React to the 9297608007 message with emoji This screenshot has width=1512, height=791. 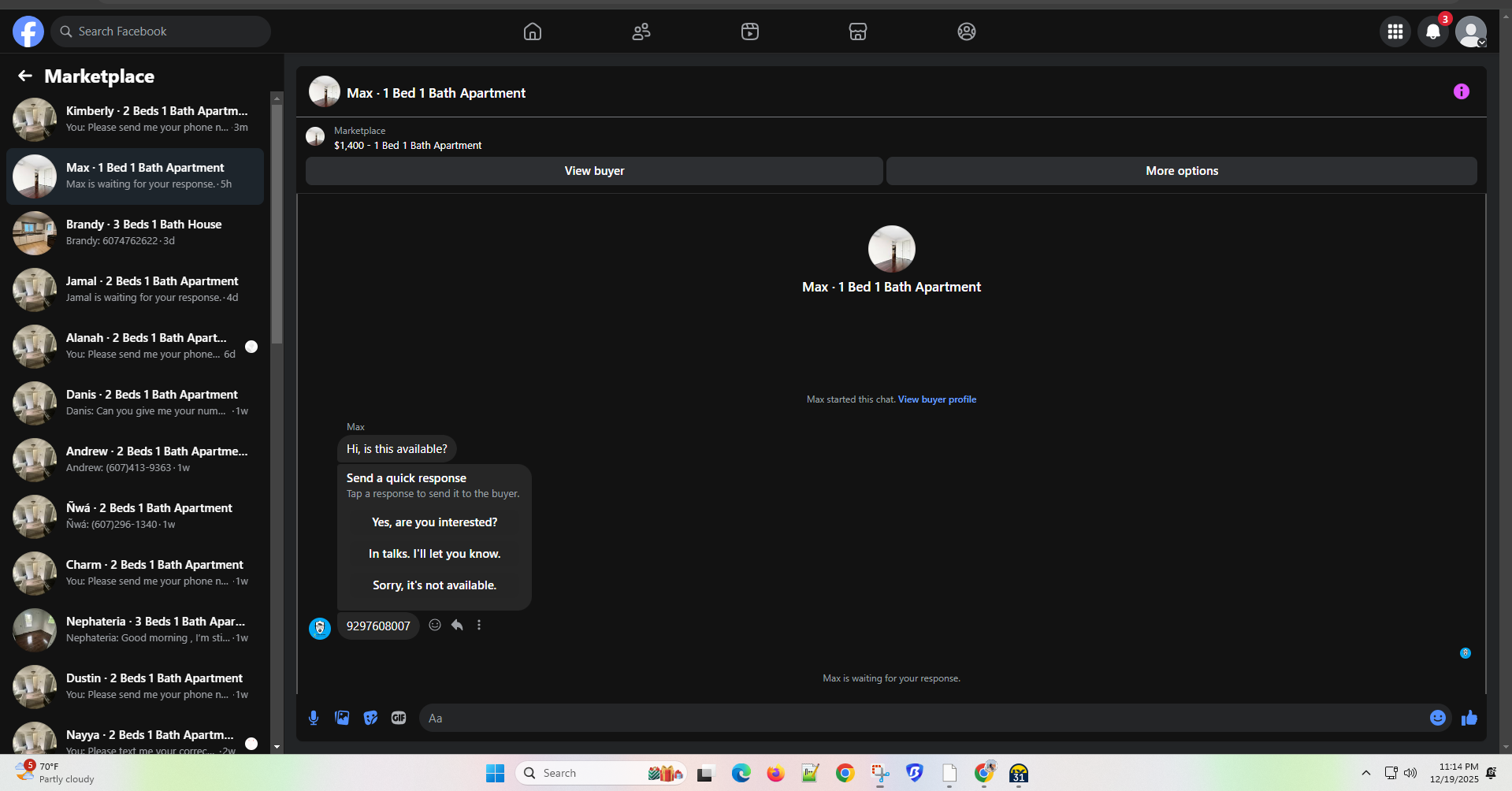tap(435, 625)
